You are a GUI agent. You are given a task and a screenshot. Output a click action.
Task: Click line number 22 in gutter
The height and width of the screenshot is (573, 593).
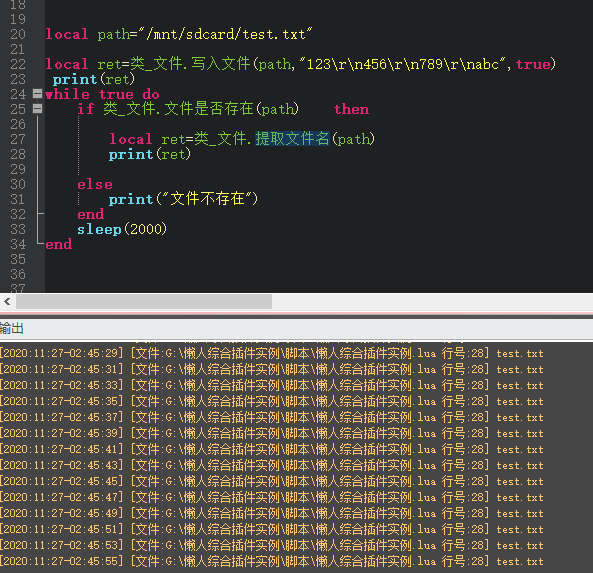click(18, 64)
